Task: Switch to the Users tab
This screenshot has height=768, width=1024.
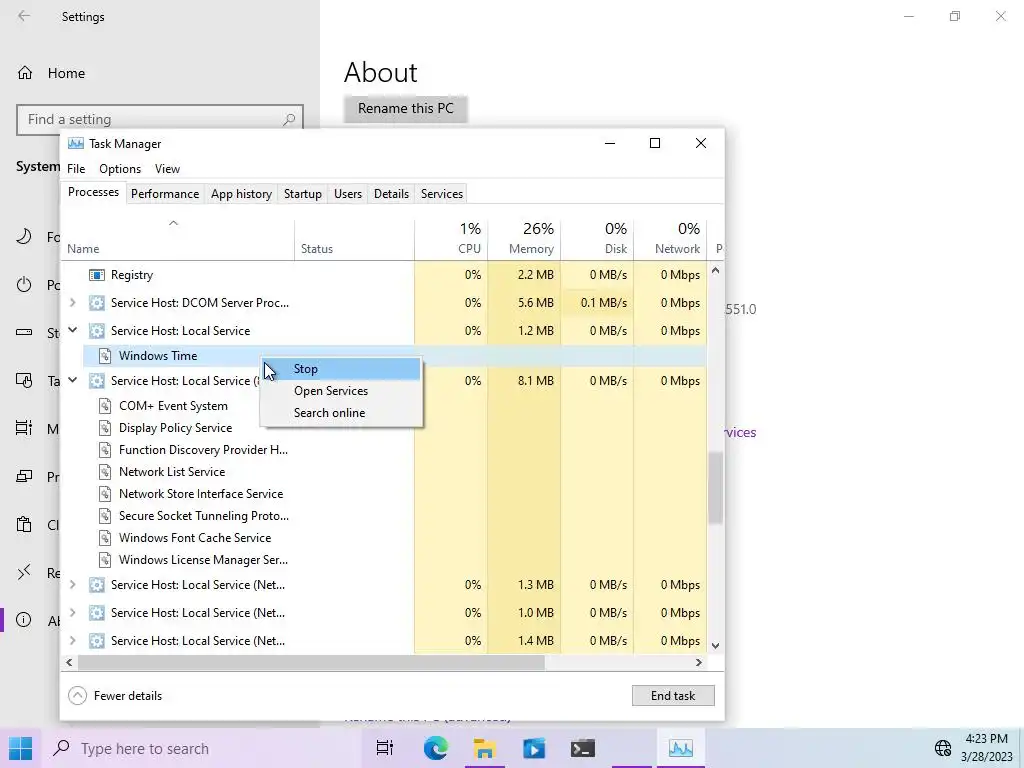Action: point(347,194)
